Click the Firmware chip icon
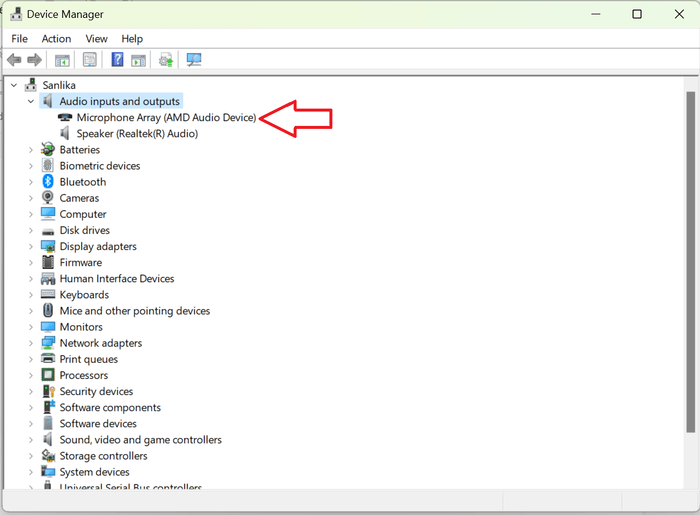The width and height of the screenshot is (700, 515). point(48,262)
